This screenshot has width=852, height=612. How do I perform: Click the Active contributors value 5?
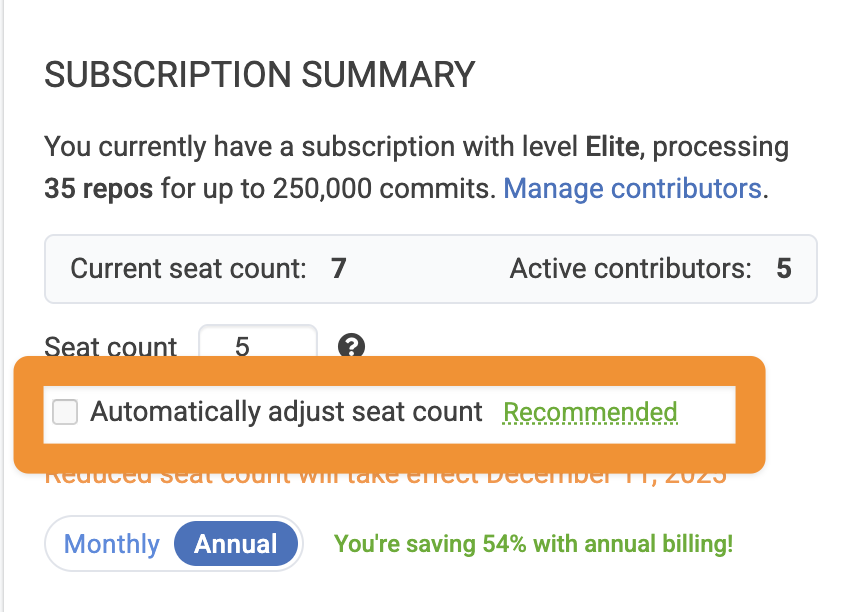784,268
